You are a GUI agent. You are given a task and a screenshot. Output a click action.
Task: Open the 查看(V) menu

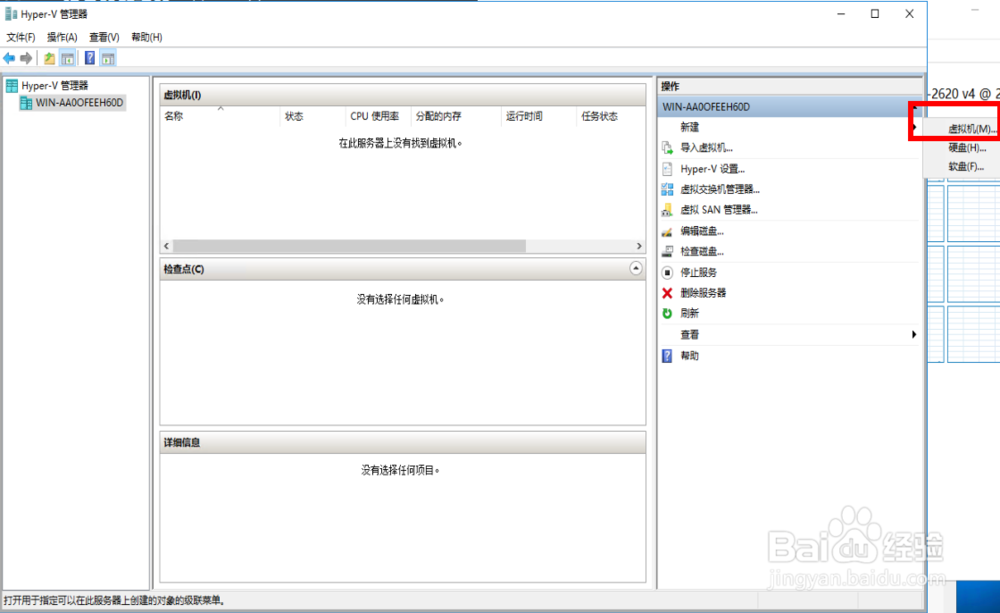104,37
